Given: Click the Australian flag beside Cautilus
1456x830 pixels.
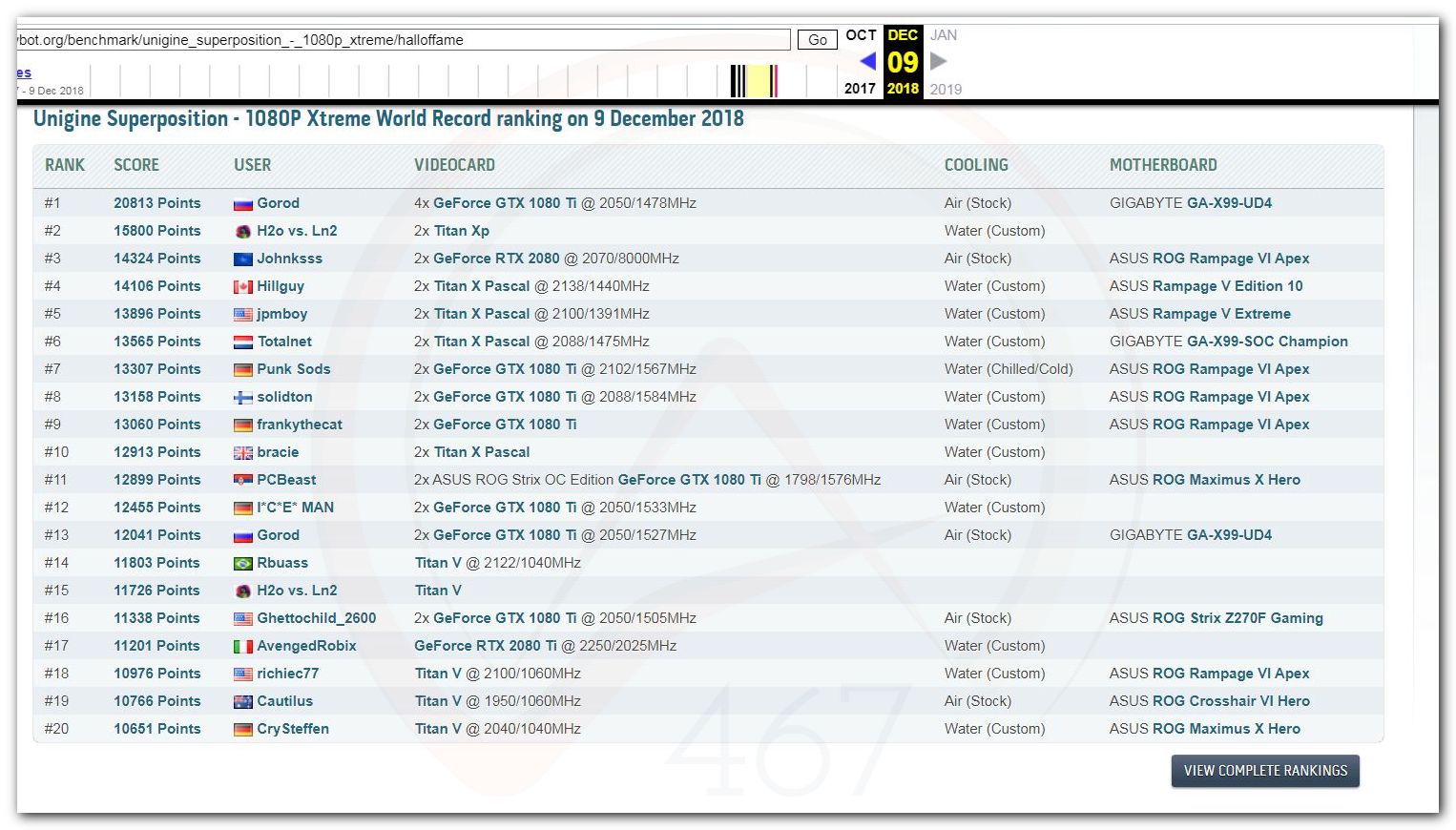Looking at the screenshot, I should [x=243, y=702].
